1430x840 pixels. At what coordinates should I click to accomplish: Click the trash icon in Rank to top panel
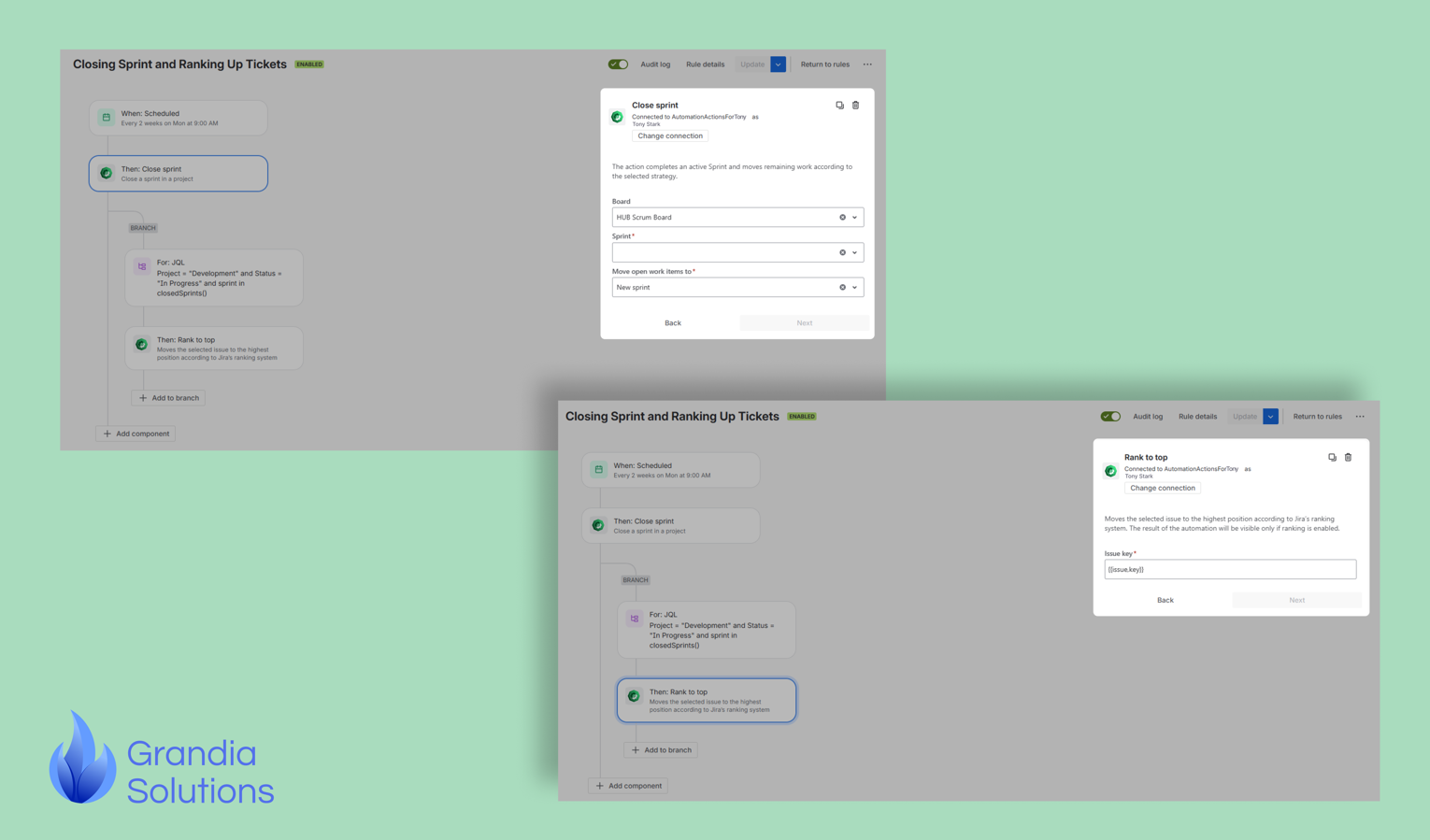coord(1348,457)
